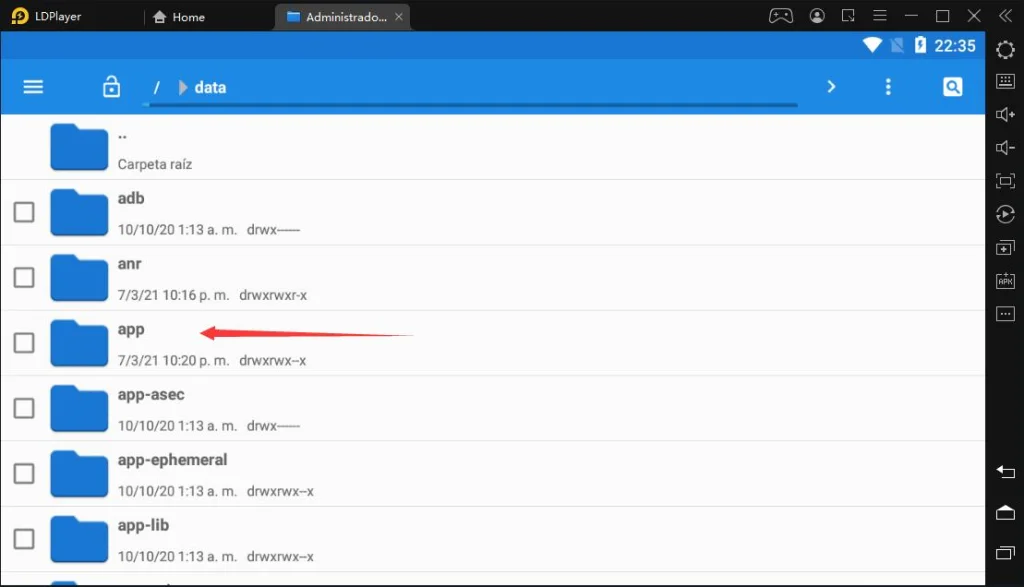Open the search magnifier icon
The width and height of the screenshot is (1024, 587).
tap(952, 87)
